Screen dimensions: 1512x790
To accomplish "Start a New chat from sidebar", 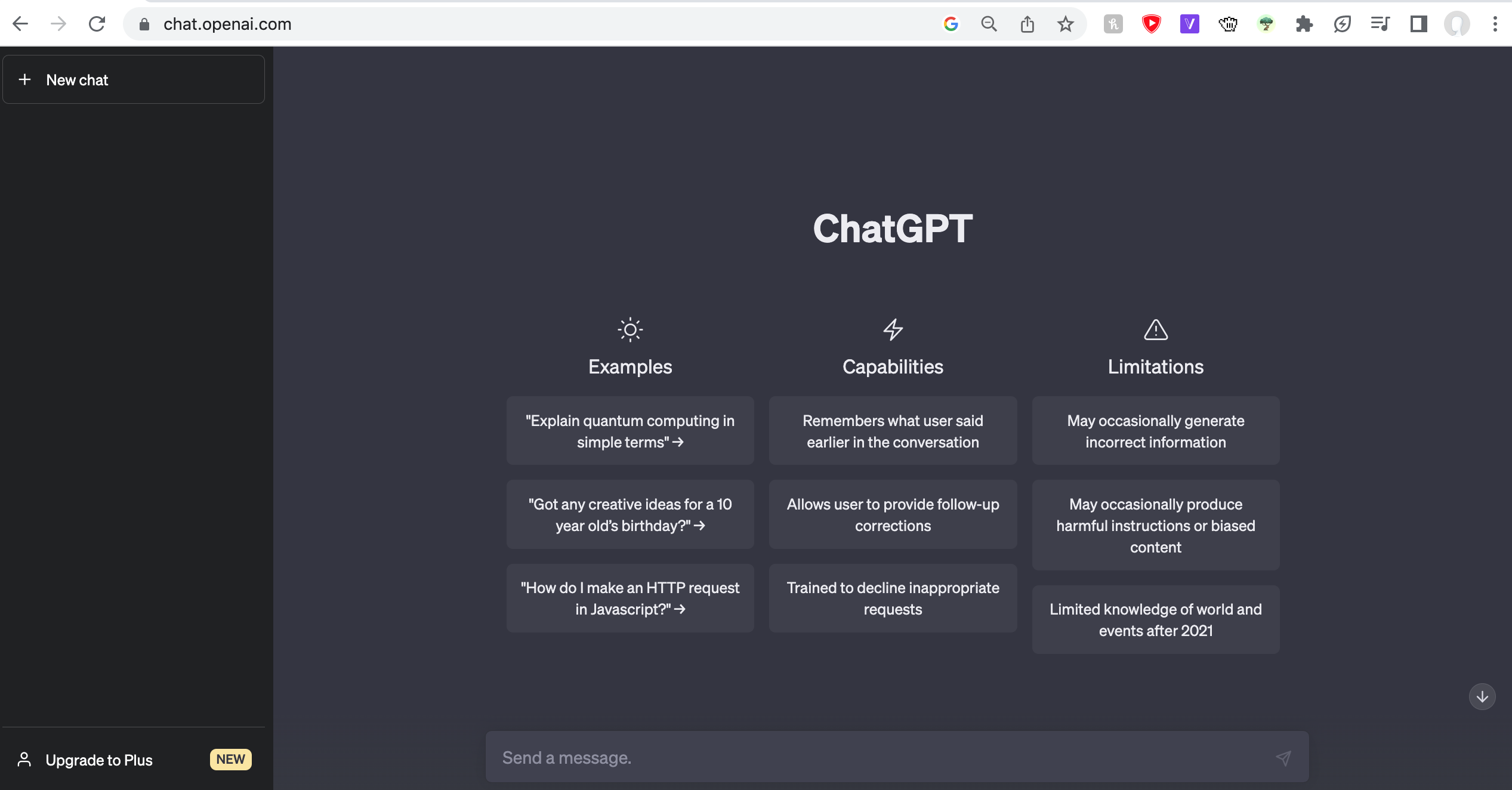I will (x=134, y=79).
